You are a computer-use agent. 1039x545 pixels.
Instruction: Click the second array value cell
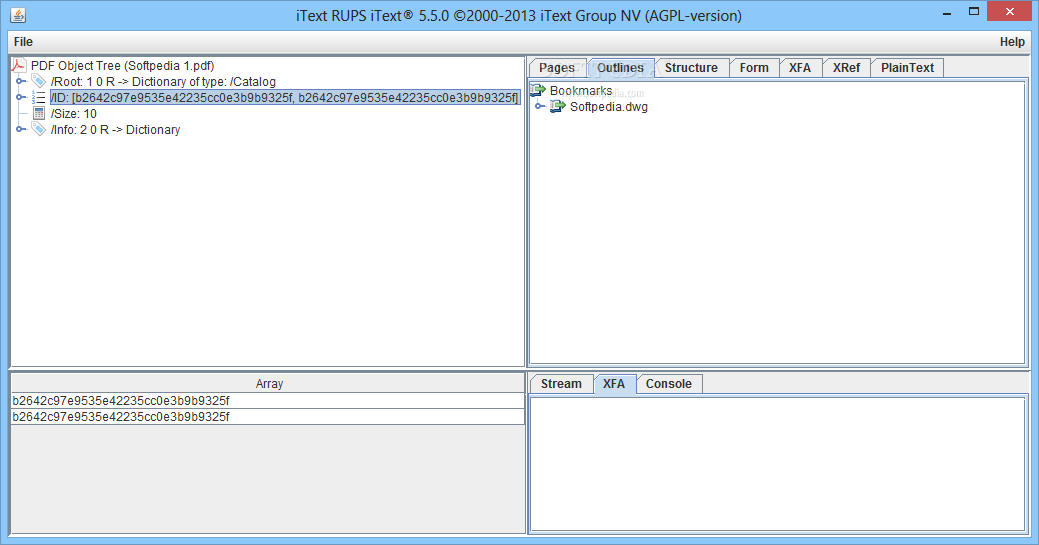(x=268, y=416)
